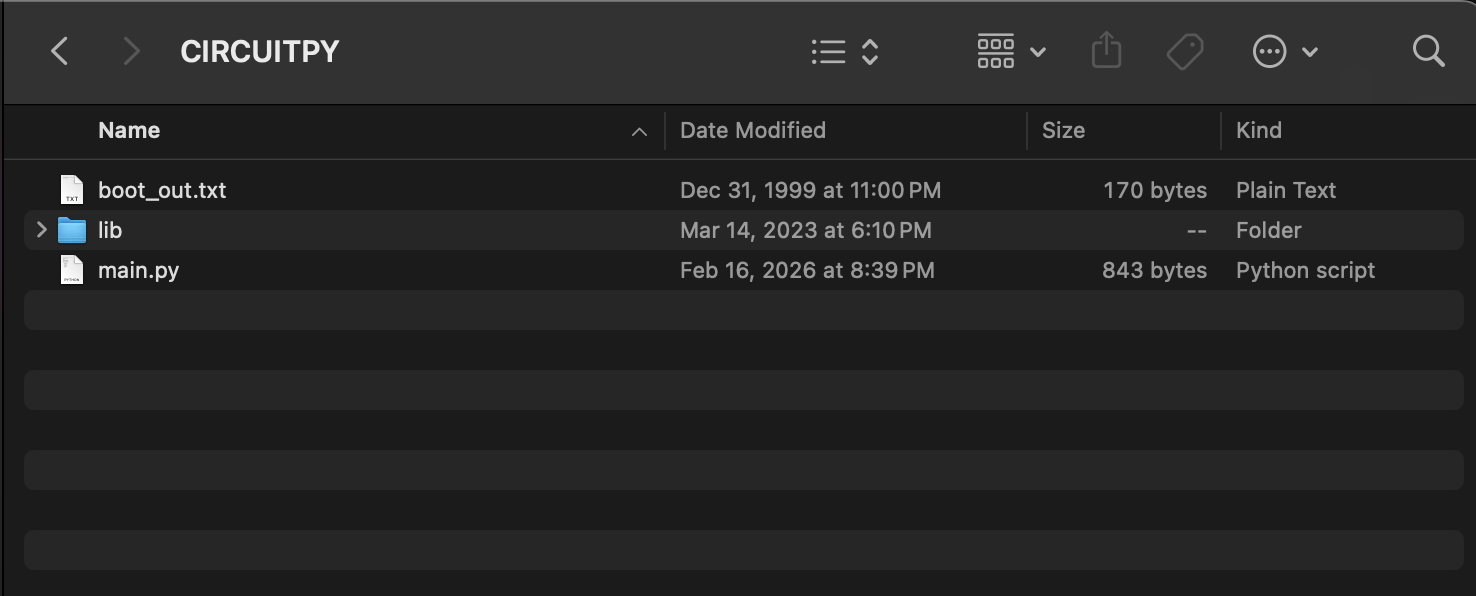Click the boot_out.txt file name
This screenshot has height=596, width=1476.
click(x=162, y=190)
